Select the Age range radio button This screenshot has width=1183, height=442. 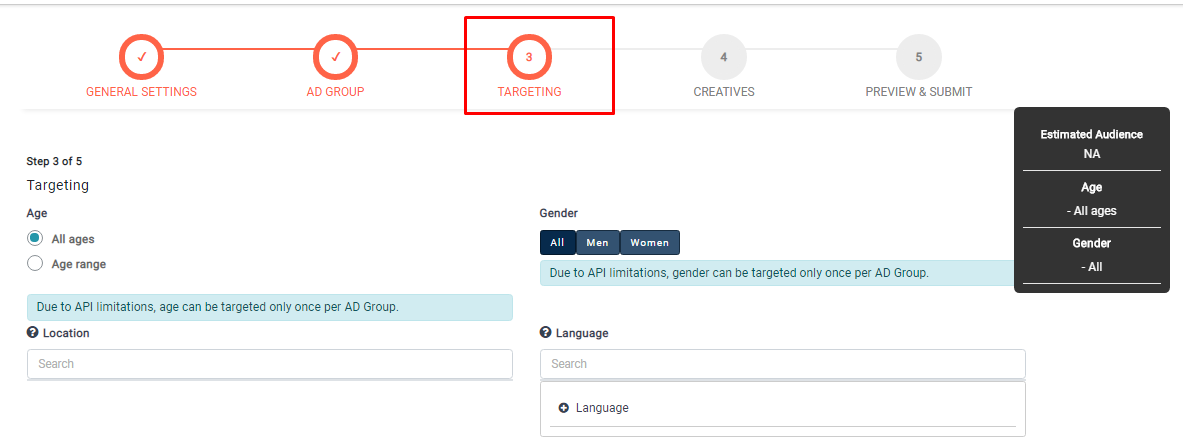[36, 264]
